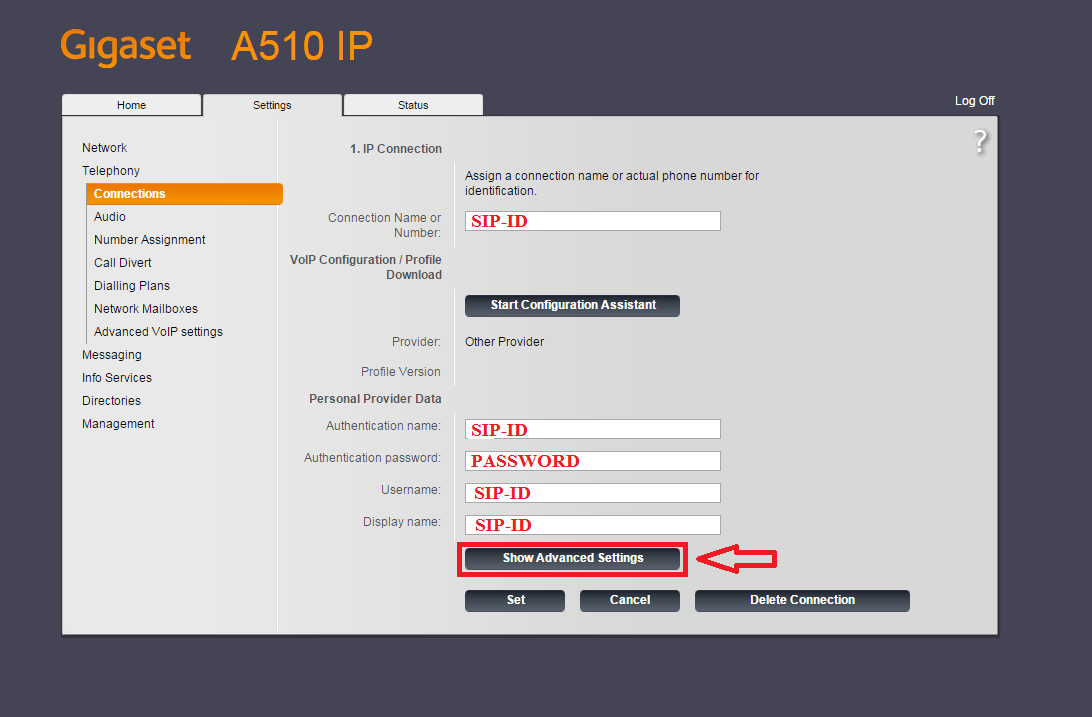This screenshot has width=1092, height=717.
Task: Open the help question mark icon
Action: pyautogui.click(x=980, y=142)
